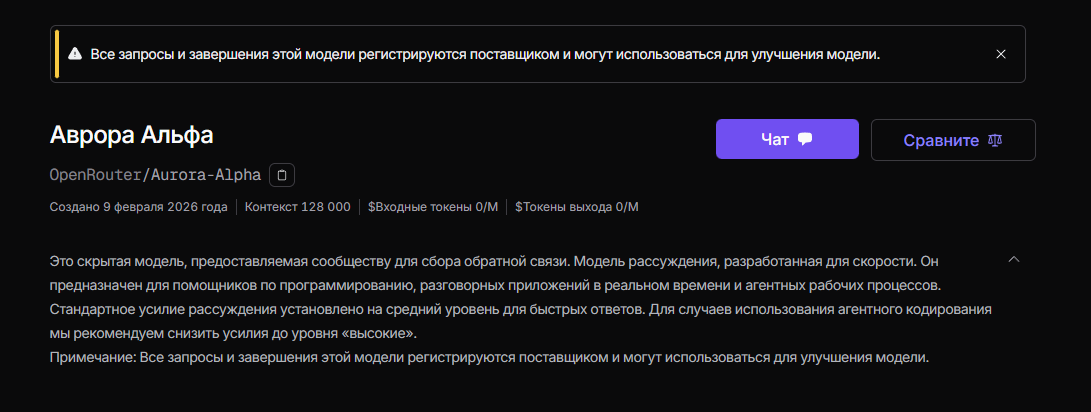Image resolution: width=1091 pixels, height=412 pixels.
Task: Collapse the model description chevron
Action: [x=1014, y=259]
